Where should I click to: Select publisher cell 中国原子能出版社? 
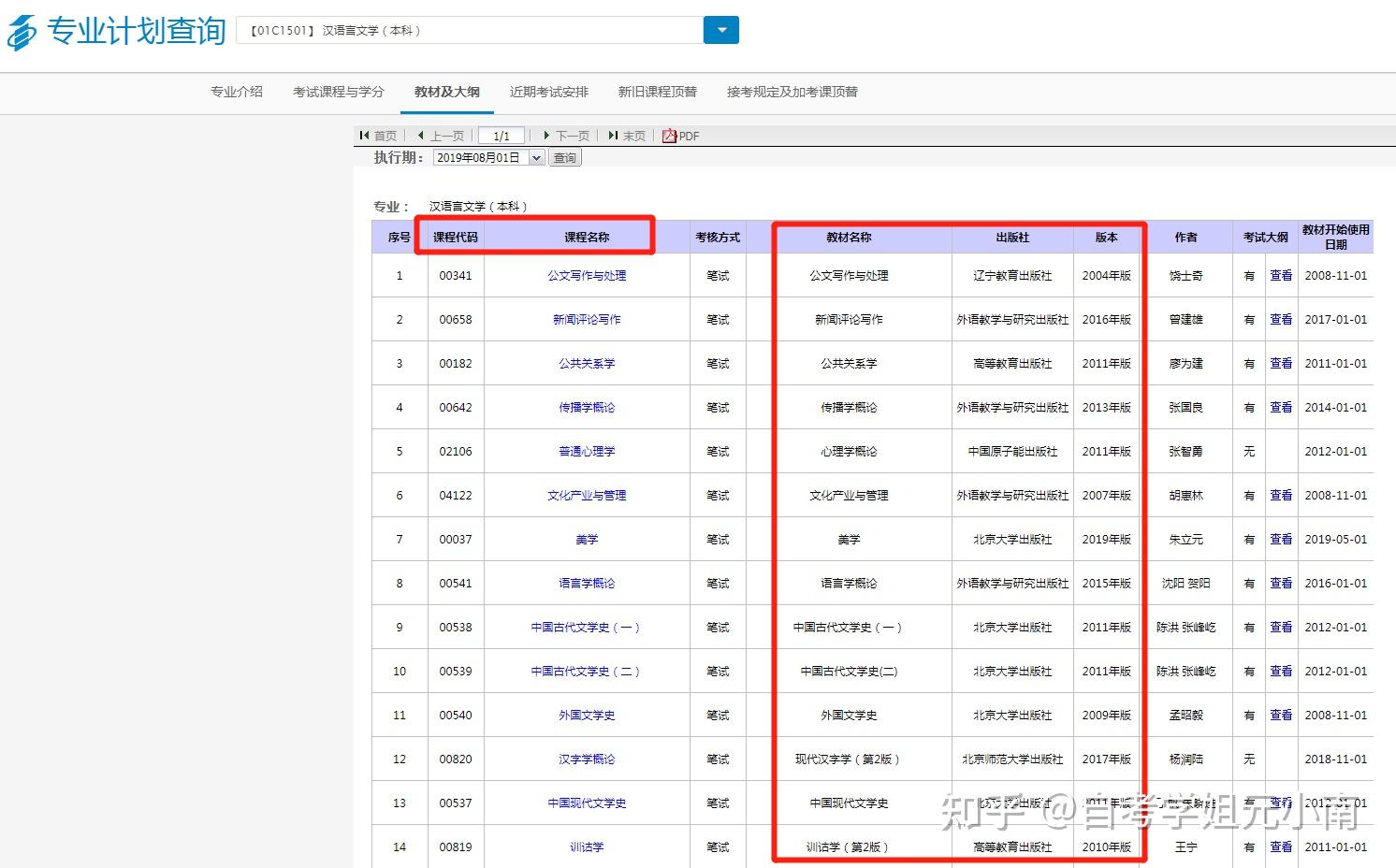pos(1012,452)
